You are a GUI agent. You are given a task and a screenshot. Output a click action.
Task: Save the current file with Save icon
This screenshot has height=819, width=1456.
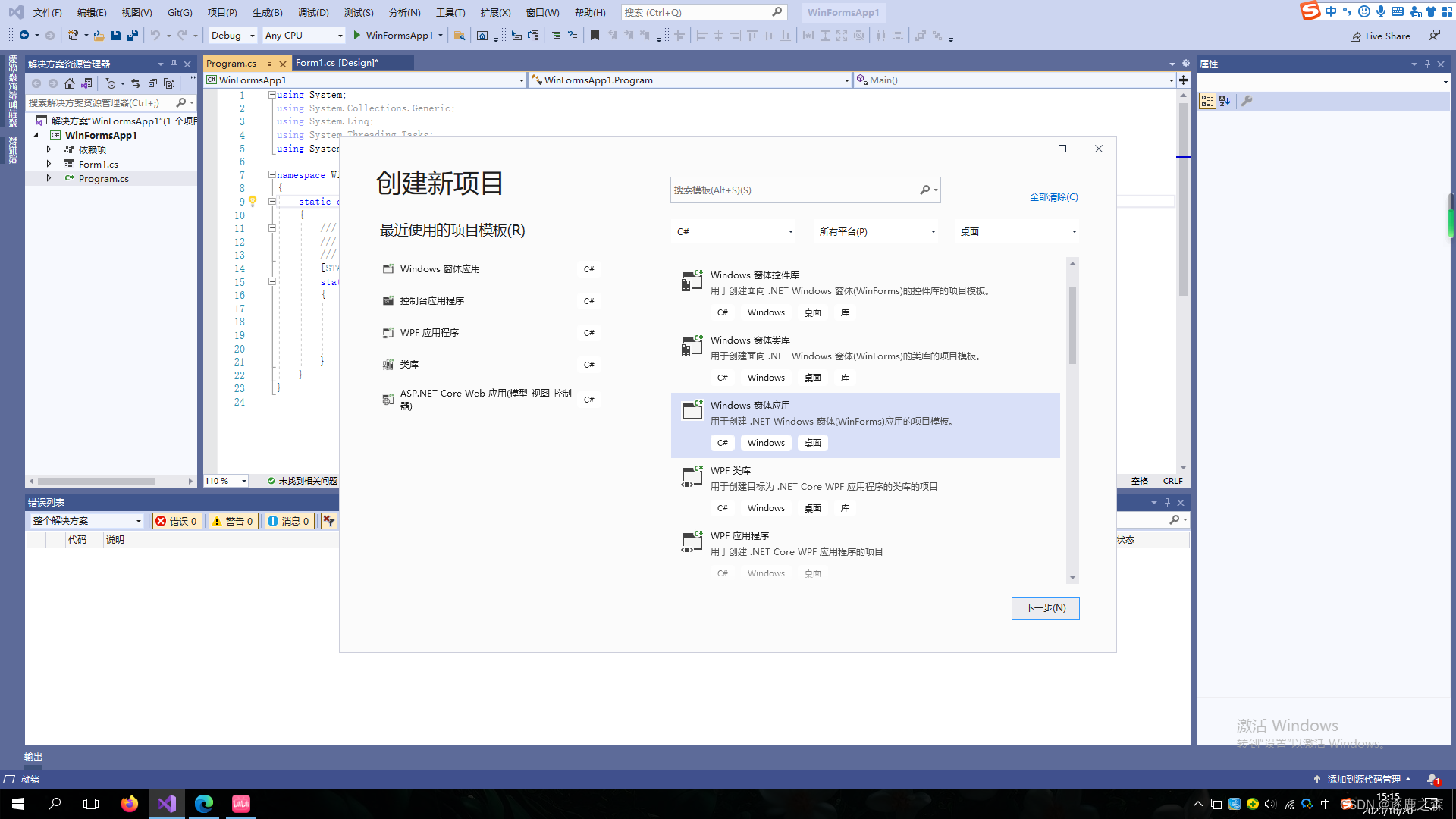116,36
